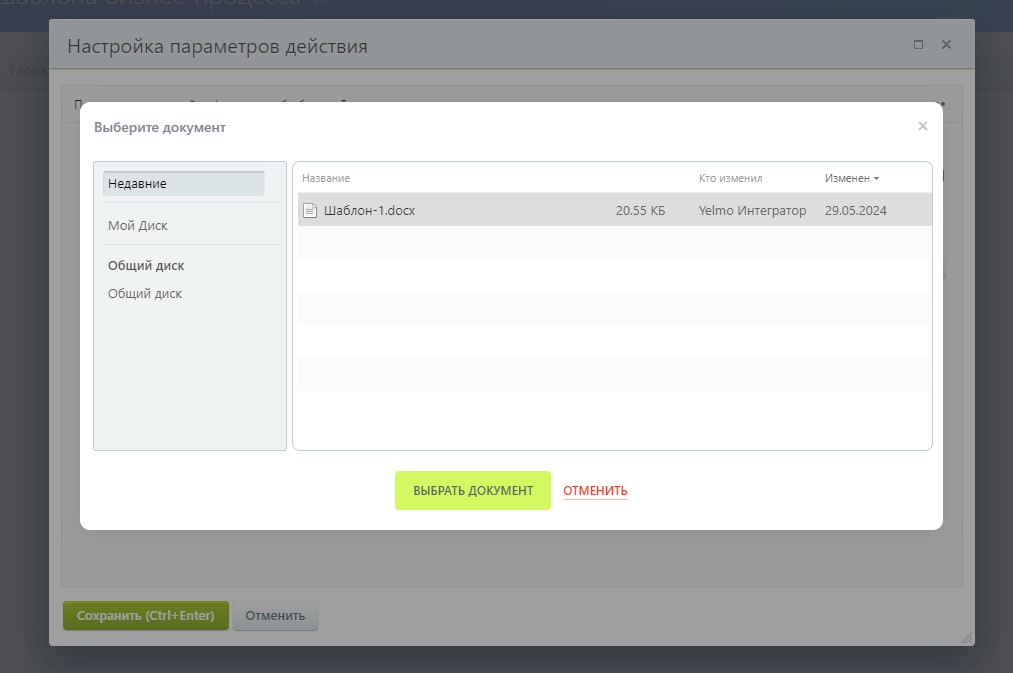This screenshot has width=1013, height=673.
Task: Click the sort arrow next to Изменен
Action: tap(877, 179)
